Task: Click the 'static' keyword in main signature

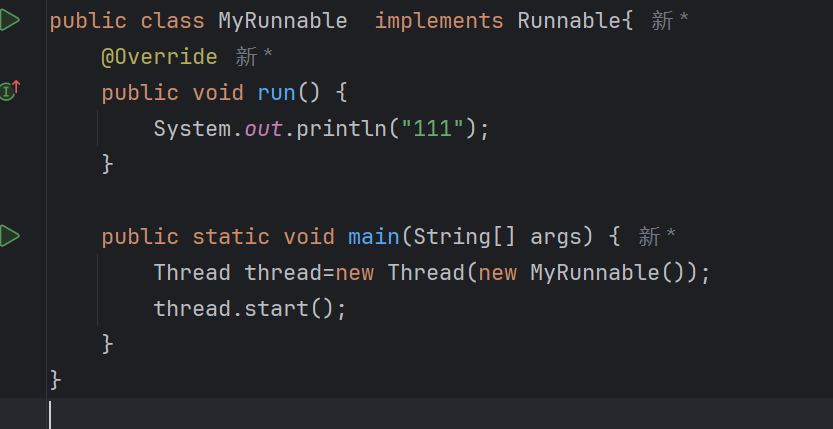Action: point(231,237)
